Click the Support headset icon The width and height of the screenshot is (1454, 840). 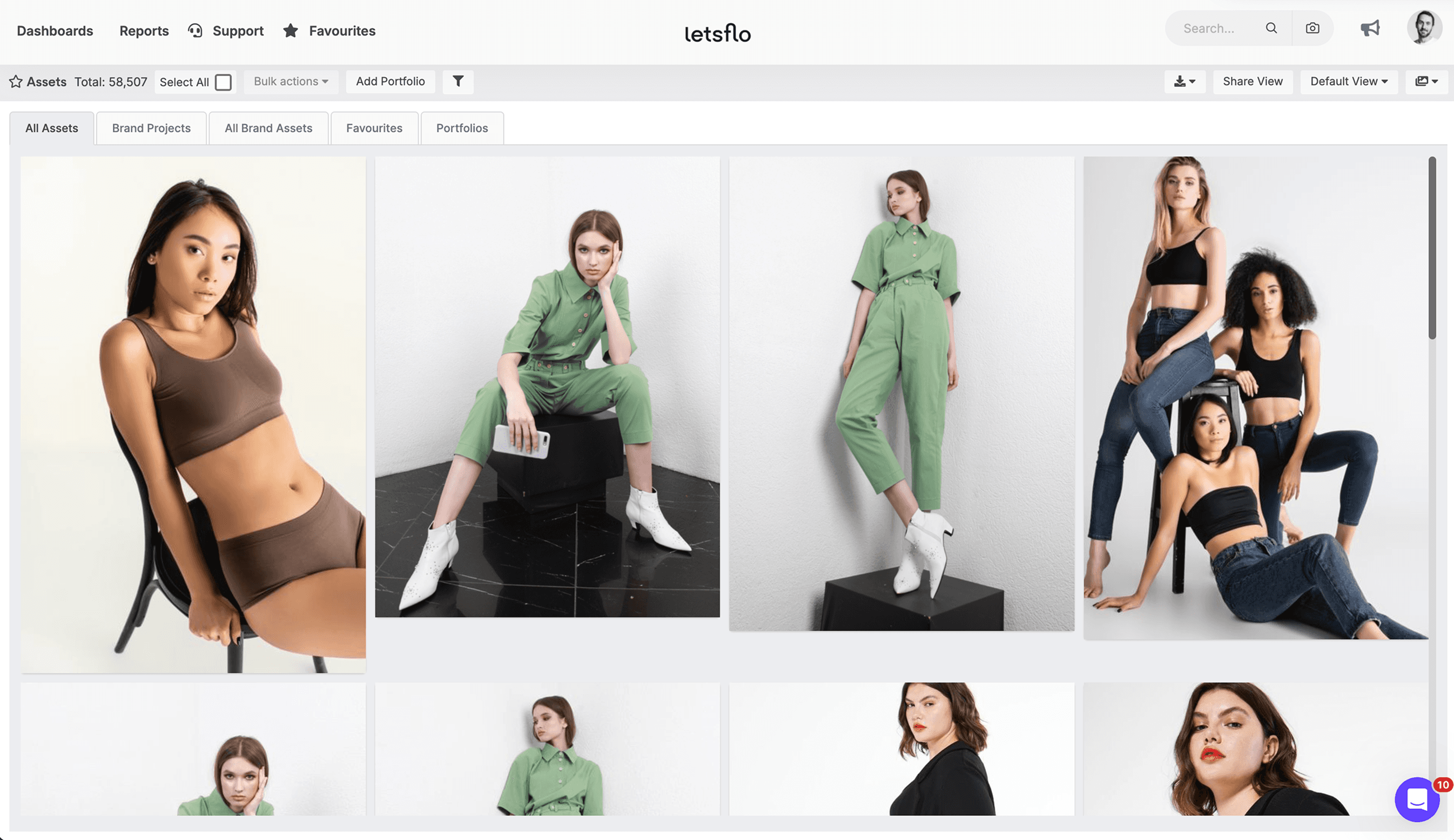(x=195, y=31)
